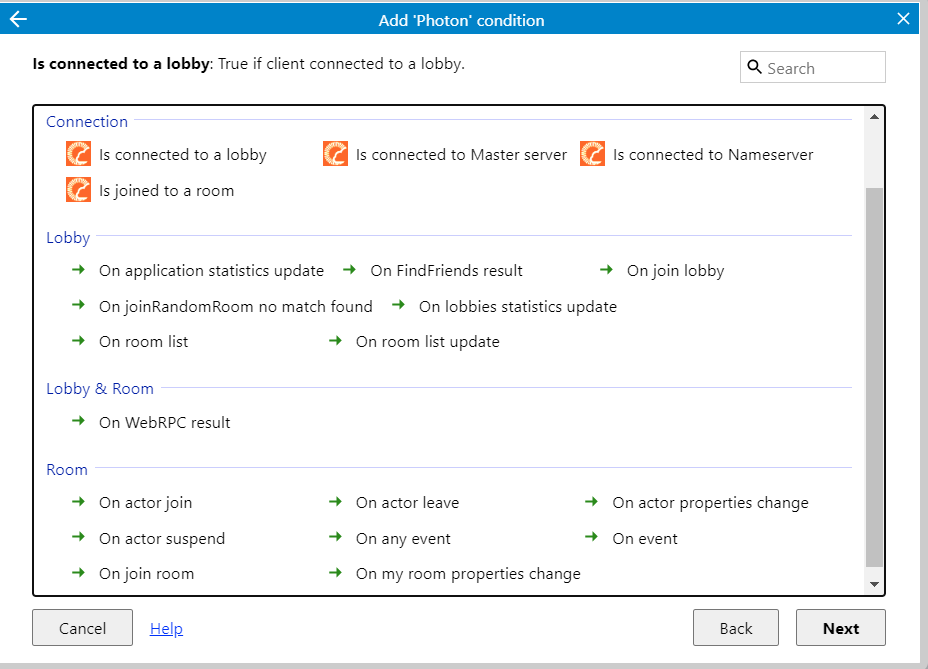Click the Next button
The image size is (928, 669).
pyautogui.click(x=840, y=628)
